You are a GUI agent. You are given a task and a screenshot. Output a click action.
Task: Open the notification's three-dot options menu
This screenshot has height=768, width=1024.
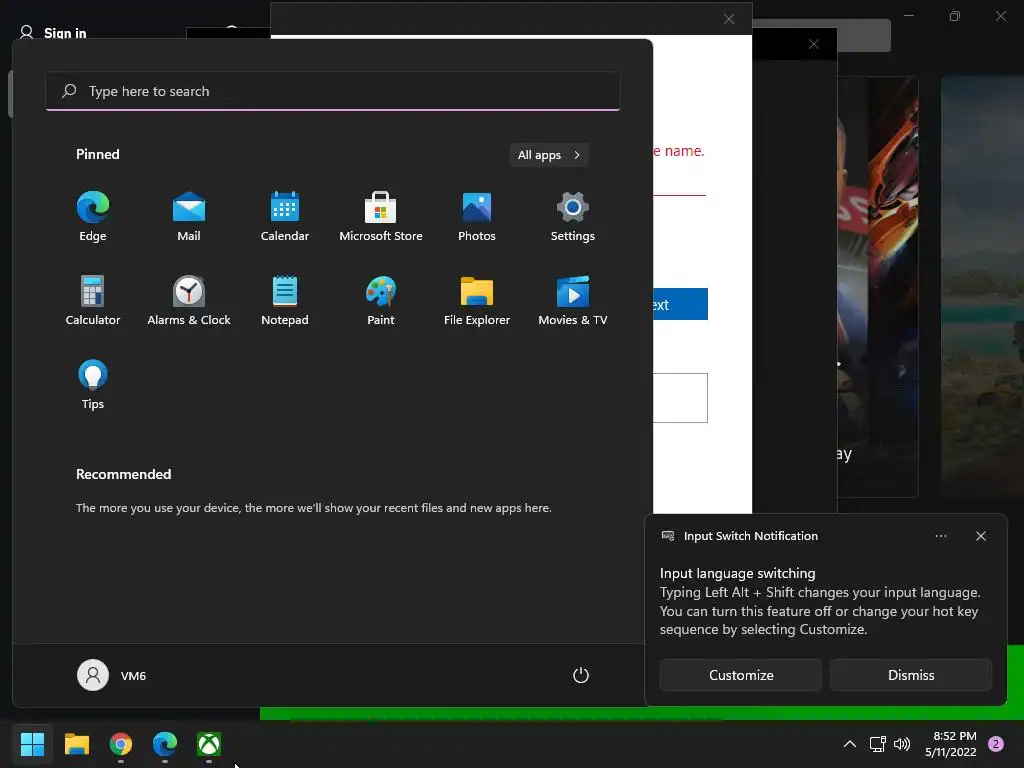[940, 536]
